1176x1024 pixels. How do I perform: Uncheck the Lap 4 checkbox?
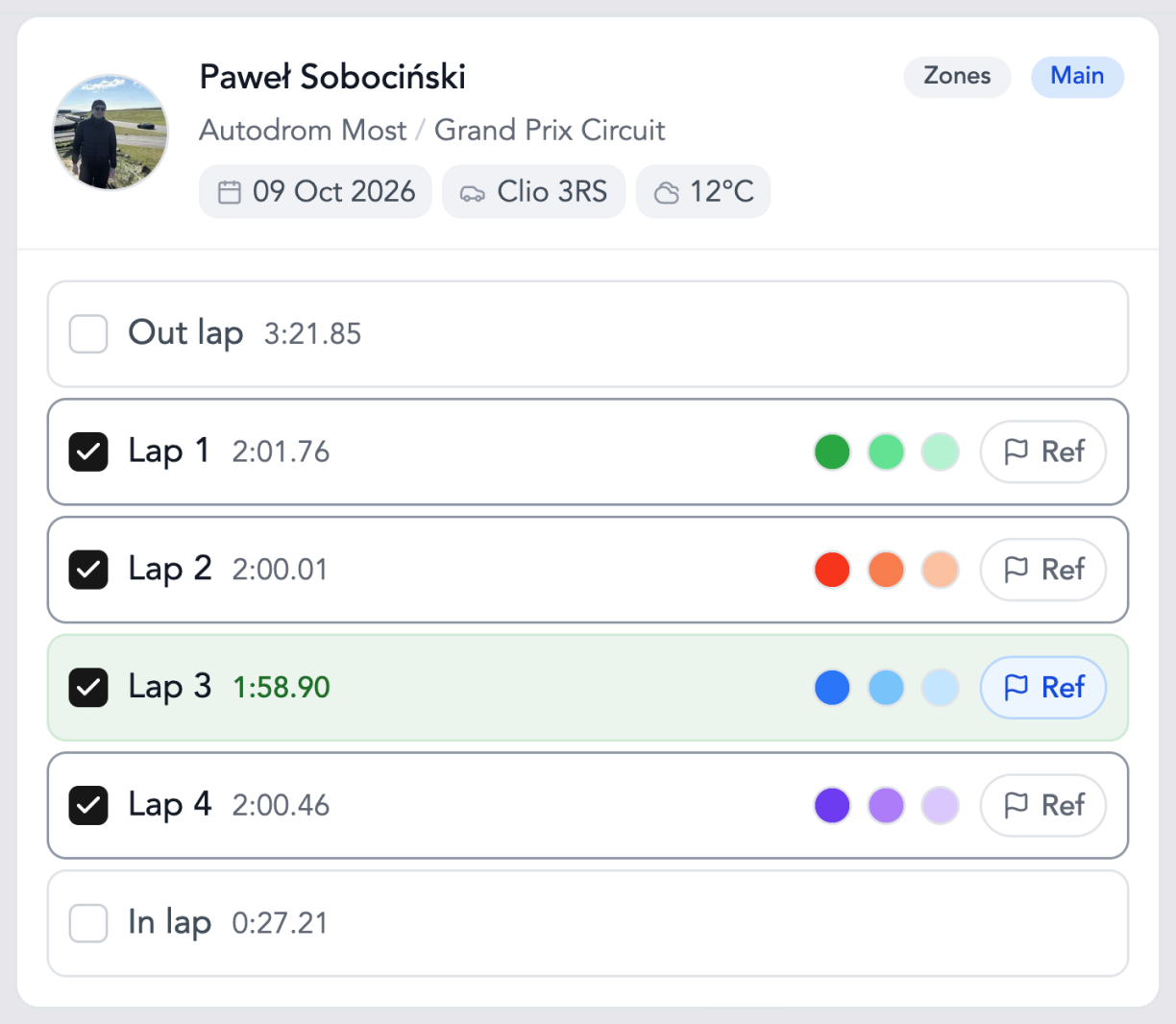point(88,805)
